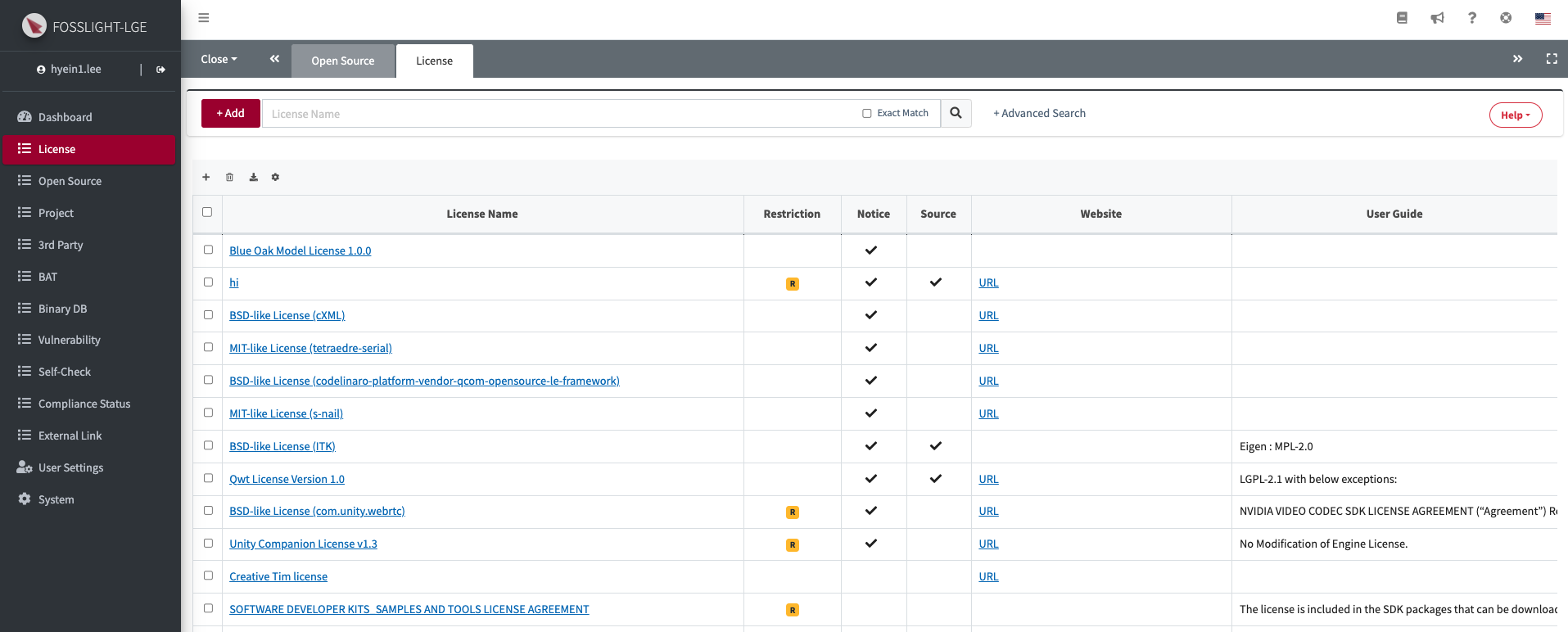Click the user avatar icon by hyein1.lee
Image resolution: width=1568 pixels, height=632 pixels.
(x=41, y=70)
